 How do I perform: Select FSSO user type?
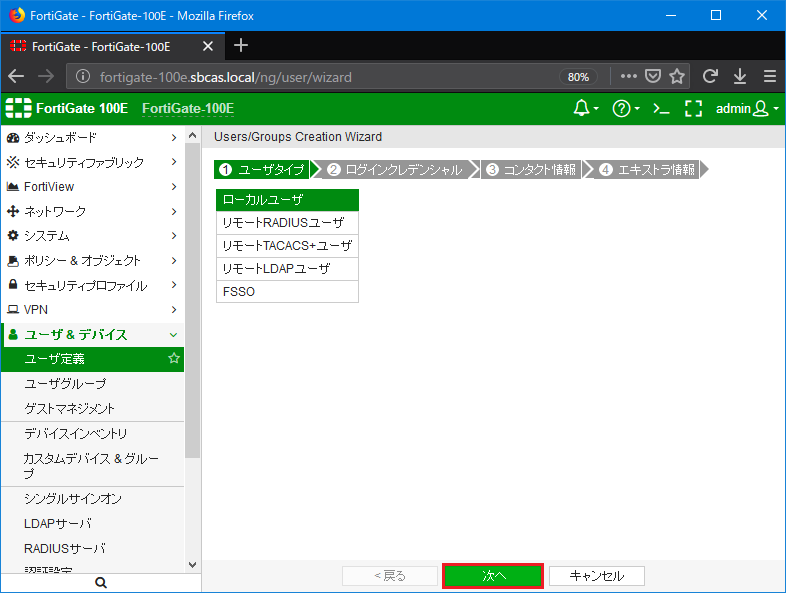pyautogui.click(x=287, y=292)
